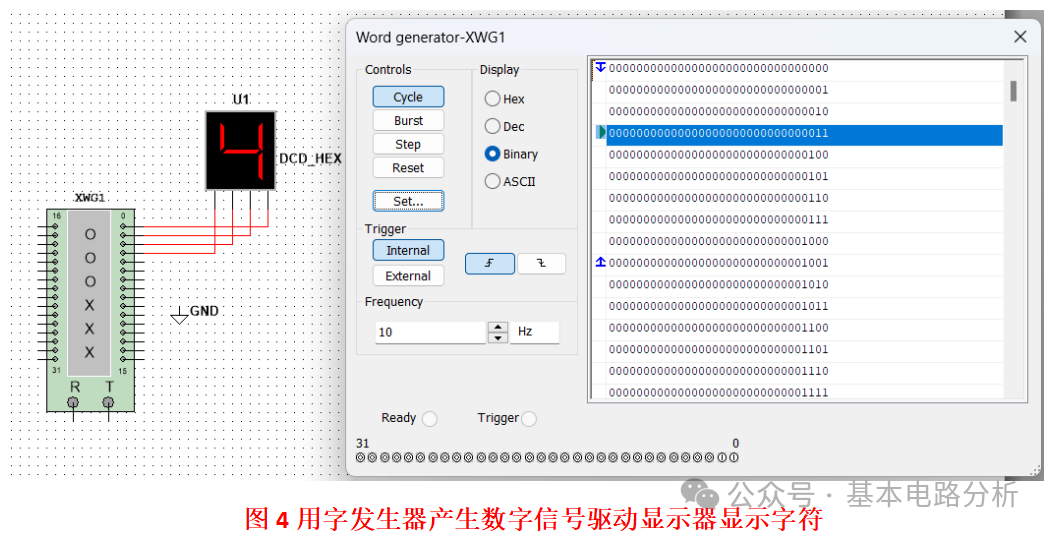Select the External trigger button
1052x537 pixels.
click(x=408, y=276)
